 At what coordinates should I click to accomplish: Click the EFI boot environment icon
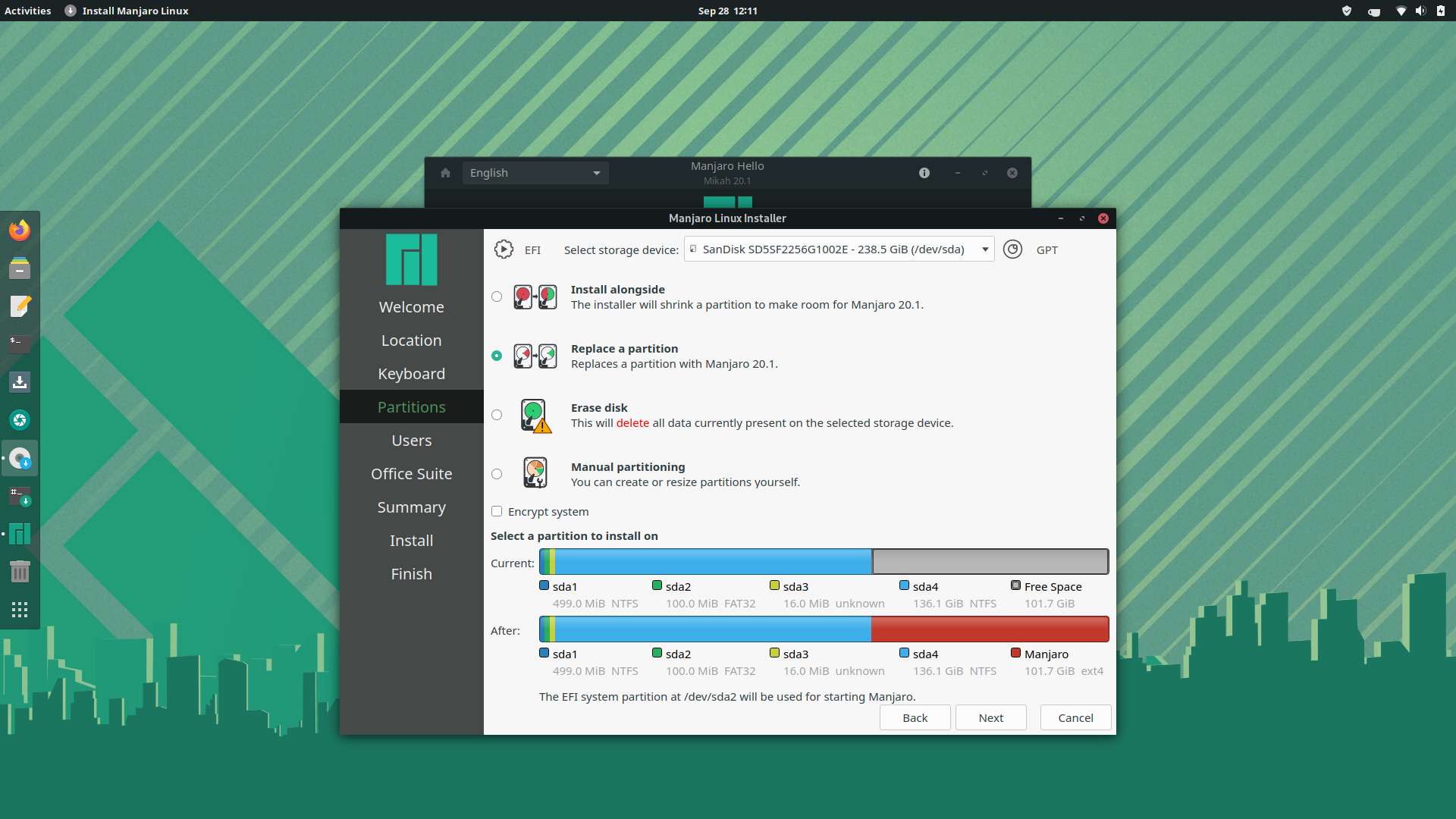tap(504, 249)
